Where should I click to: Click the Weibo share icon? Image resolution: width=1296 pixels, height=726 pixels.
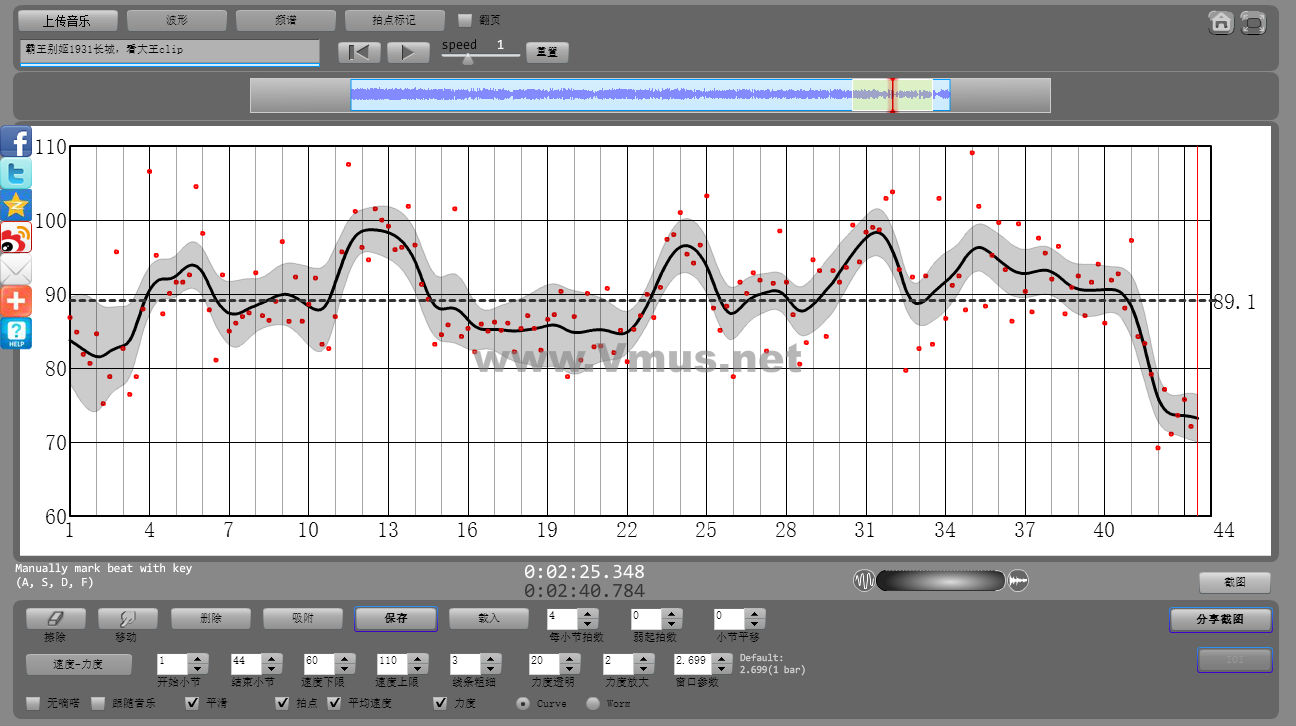[x=16, y=238]
